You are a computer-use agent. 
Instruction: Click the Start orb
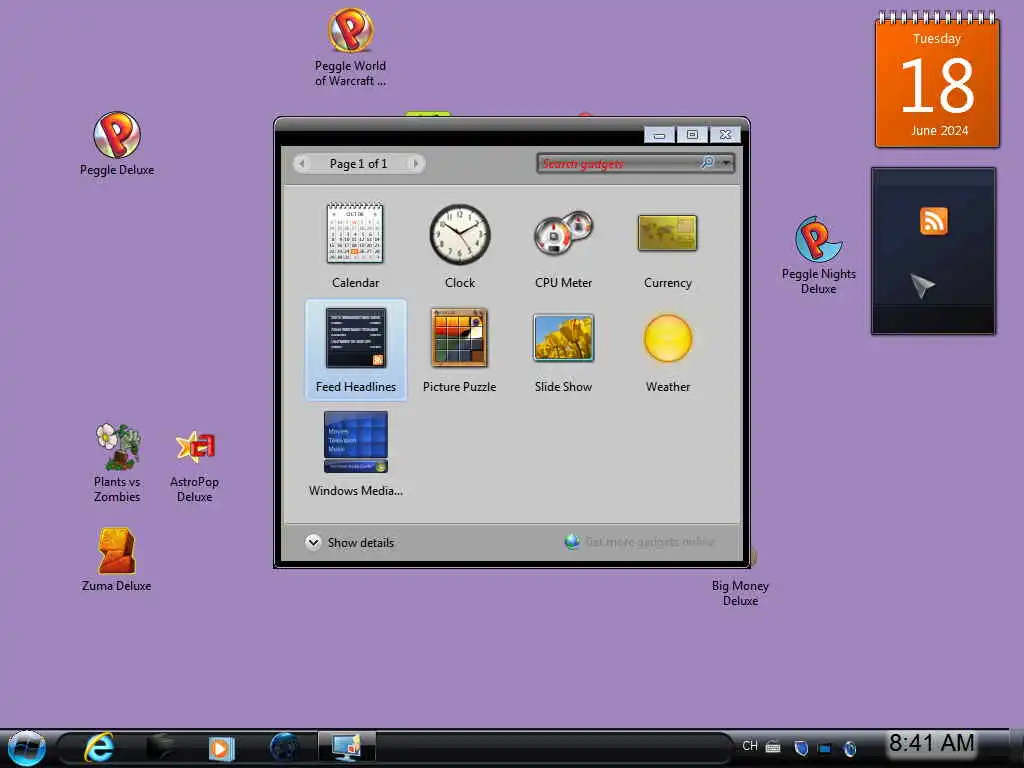click(x=27, y=748)
